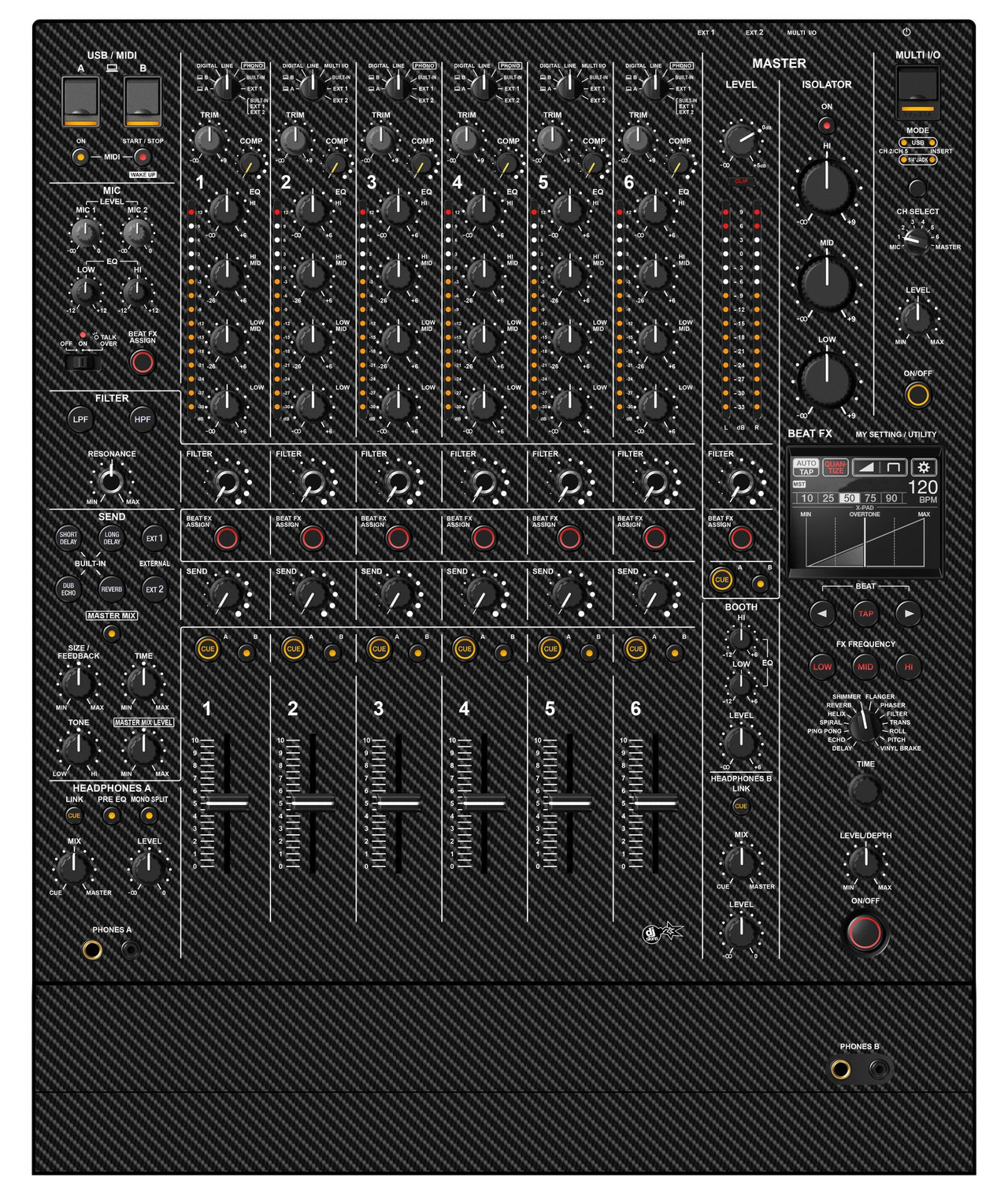Screen dimensions: 1008x1199
Task: Click the ISOLATOR LOW knob
Action: click(x=826, y=381)
